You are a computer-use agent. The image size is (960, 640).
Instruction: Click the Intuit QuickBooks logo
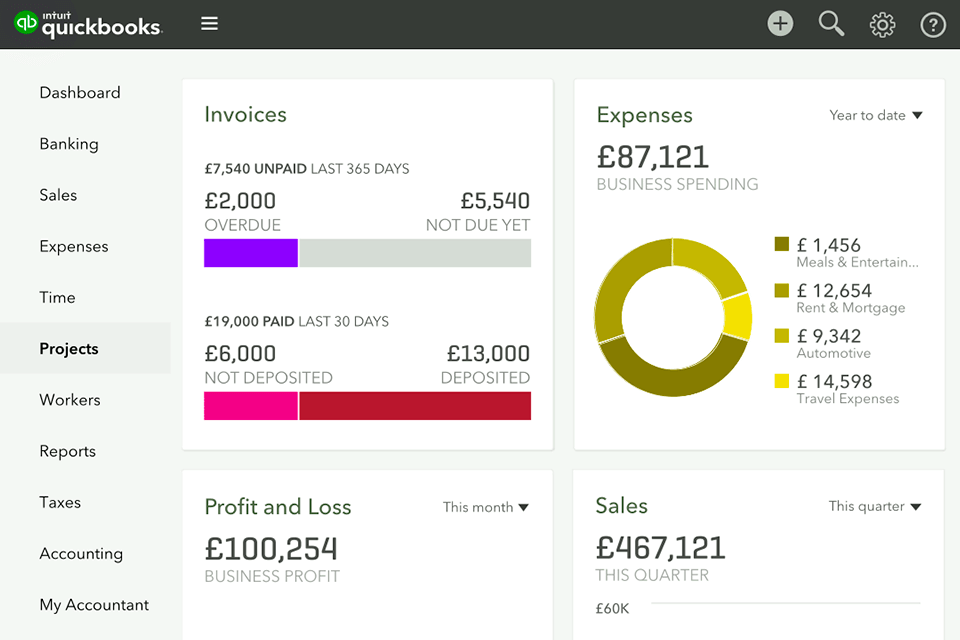88,23
